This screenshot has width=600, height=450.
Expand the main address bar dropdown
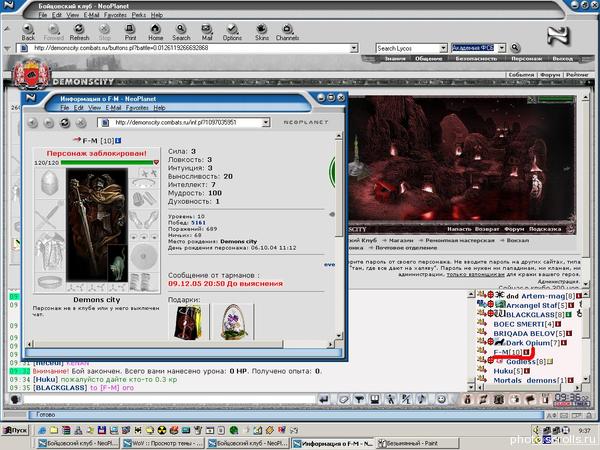click(x=354, y=48)
